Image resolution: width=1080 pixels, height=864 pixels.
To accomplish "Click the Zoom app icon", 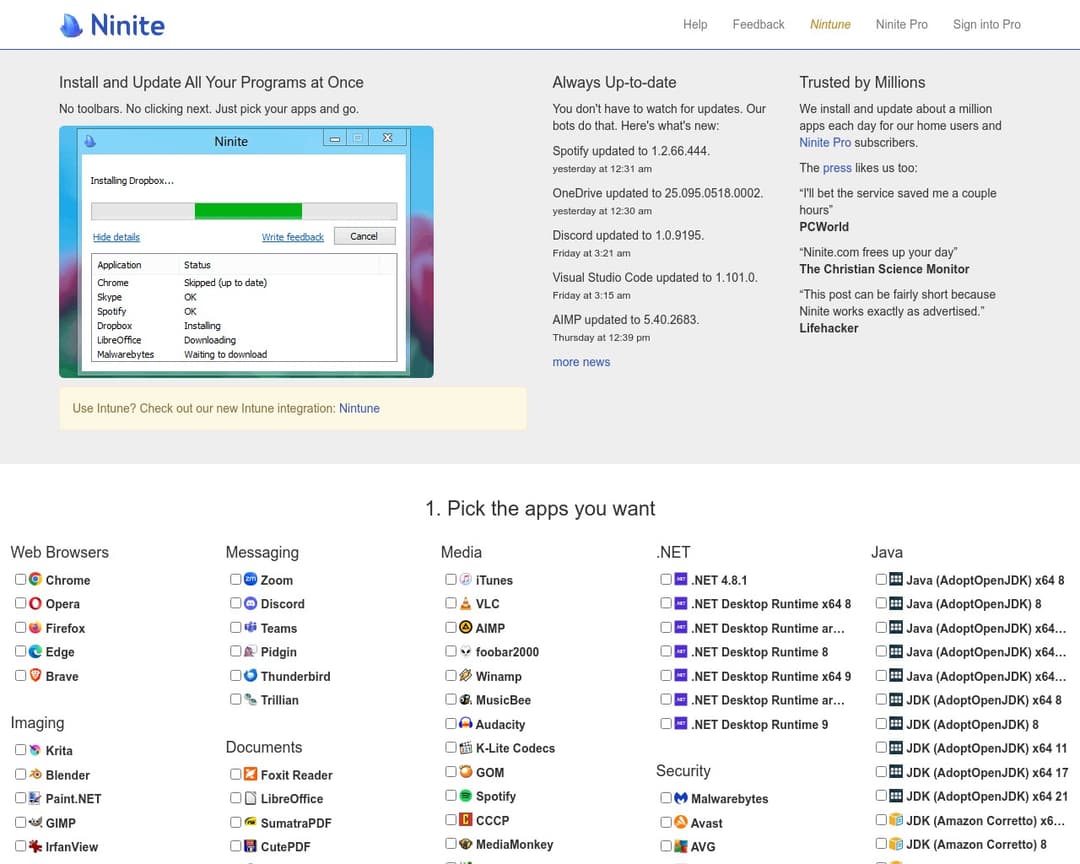I will tap(251, 579).
